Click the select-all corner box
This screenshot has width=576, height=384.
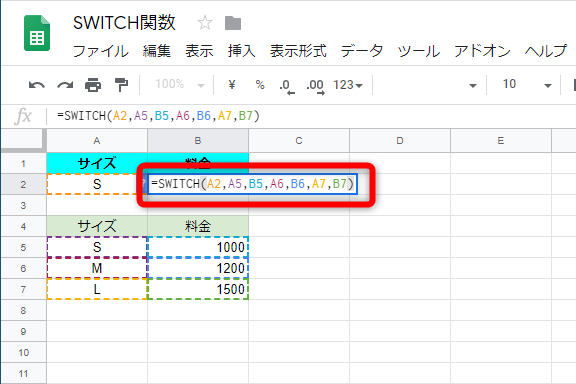pos(23,140)
